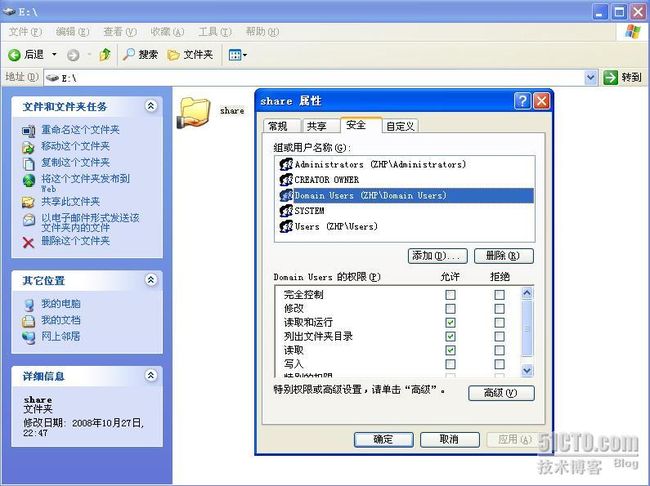
Task: Enable Deny for Full Control (完全控制)
Action: 500,295
